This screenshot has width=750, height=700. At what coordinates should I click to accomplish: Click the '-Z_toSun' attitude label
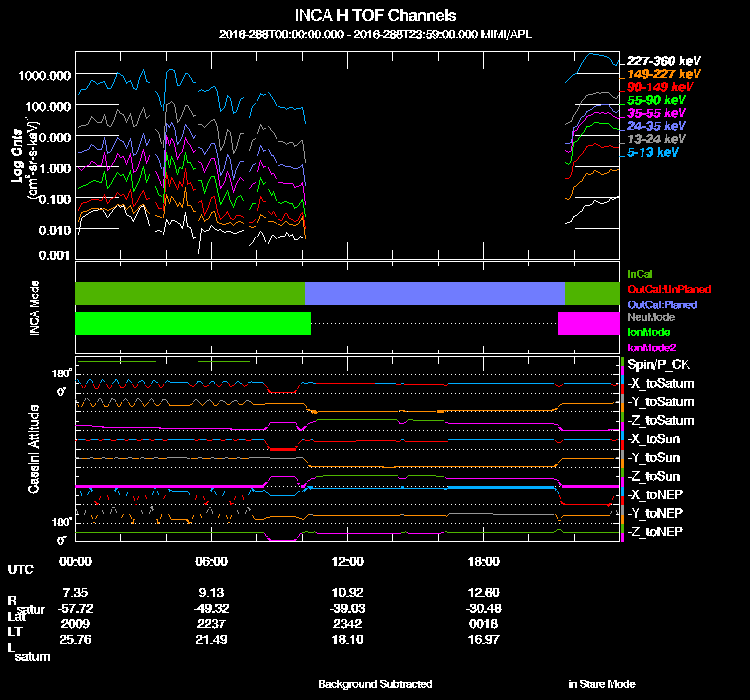(653, 477)
